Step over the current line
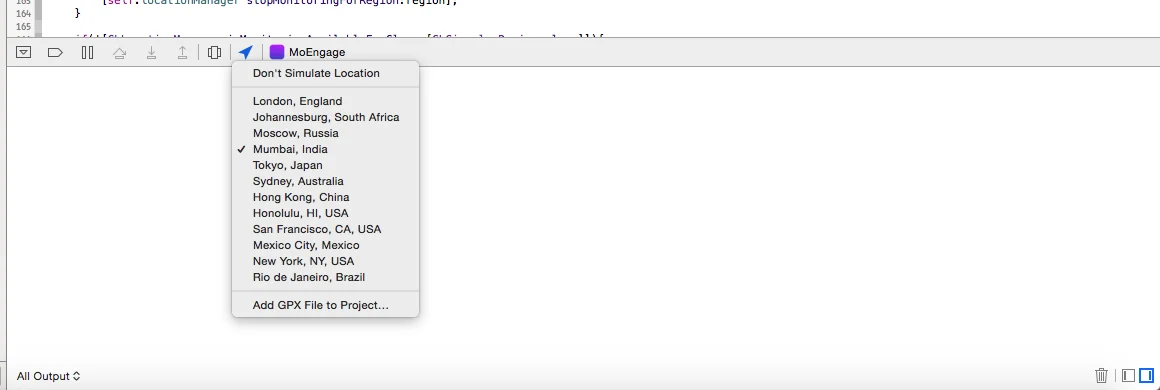Image resolution: width=1160 pixels, height=390 pixels. (x=119, y=53)
